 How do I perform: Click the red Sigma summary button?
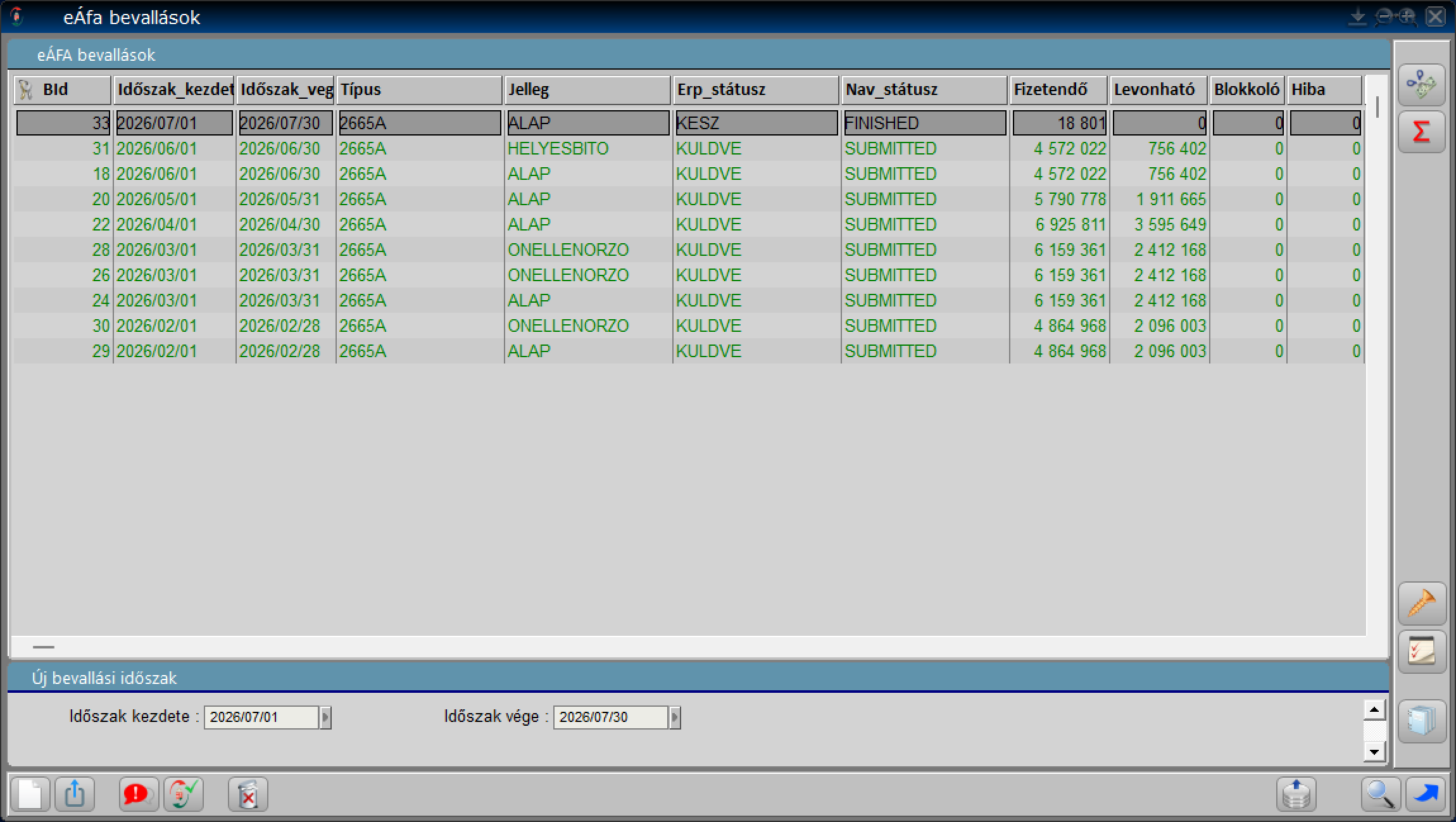point(1422,132)
